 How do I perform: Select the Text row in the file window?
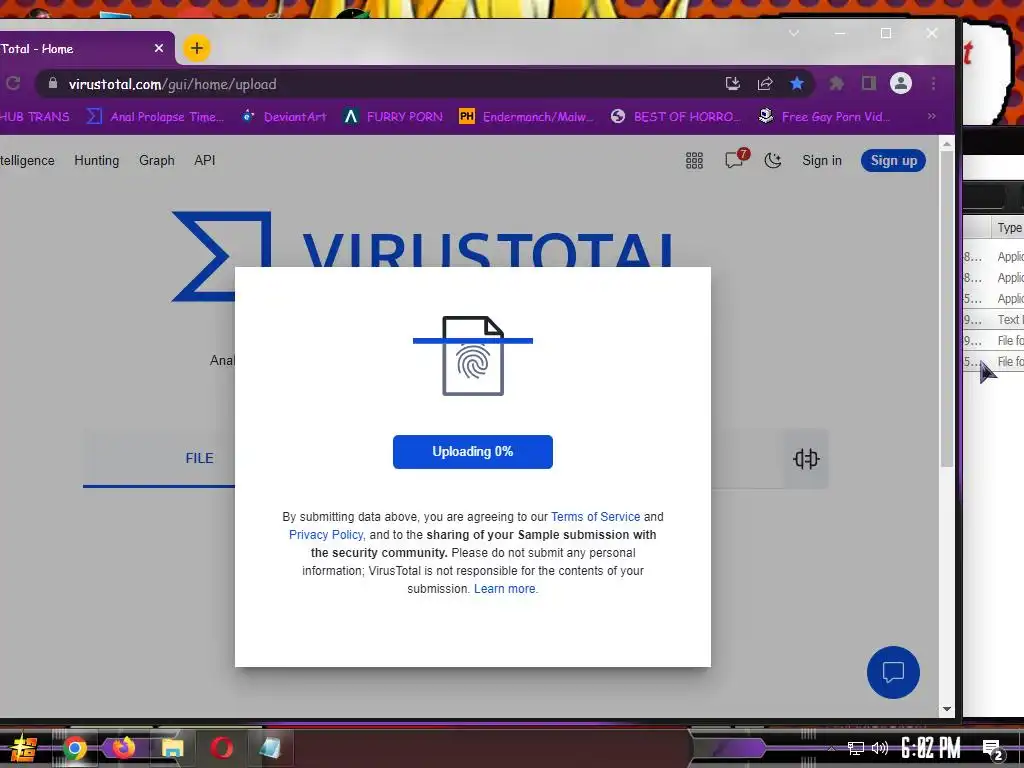click(x=994, y=320)
